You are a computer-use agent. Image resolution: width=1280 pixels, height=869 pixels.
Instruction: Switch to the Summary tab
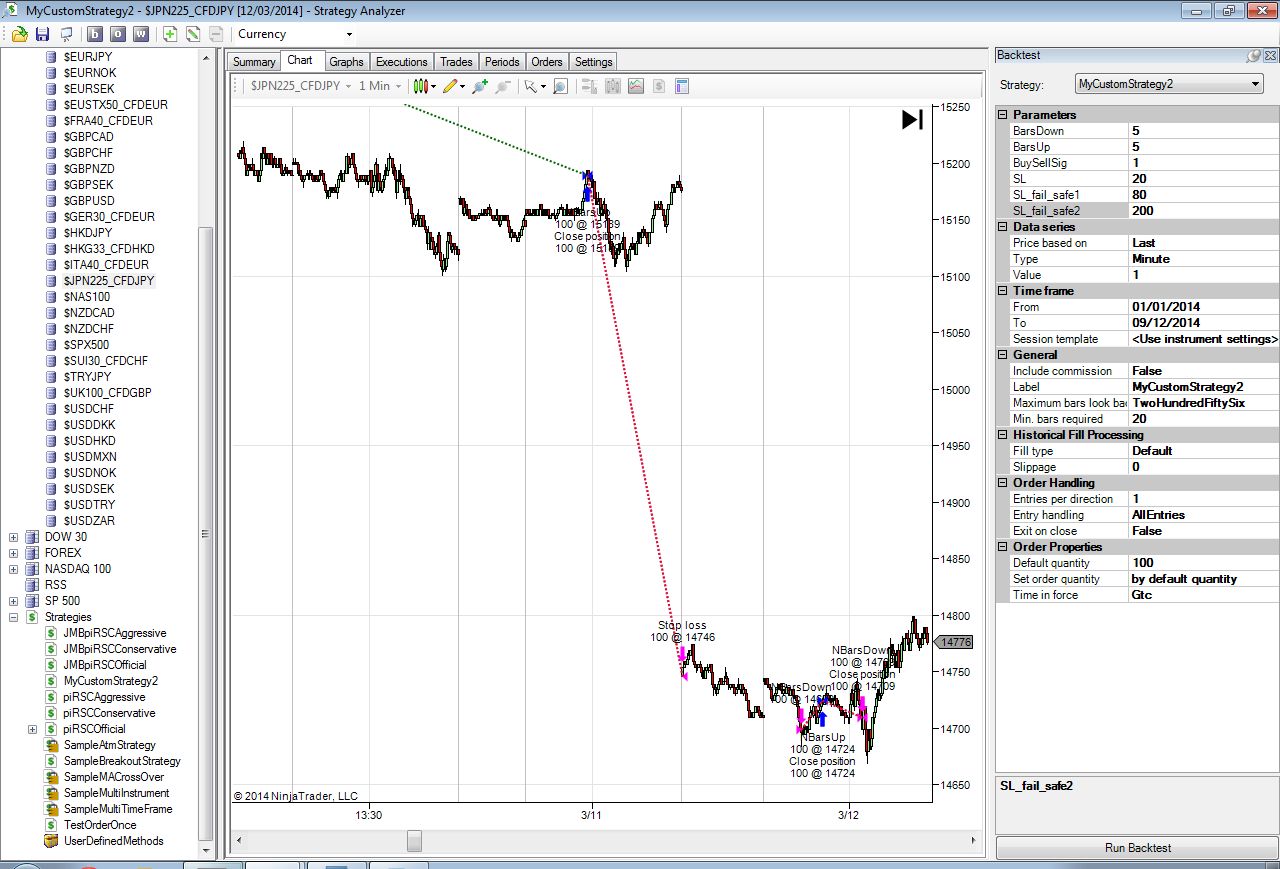tap(254, 62)
